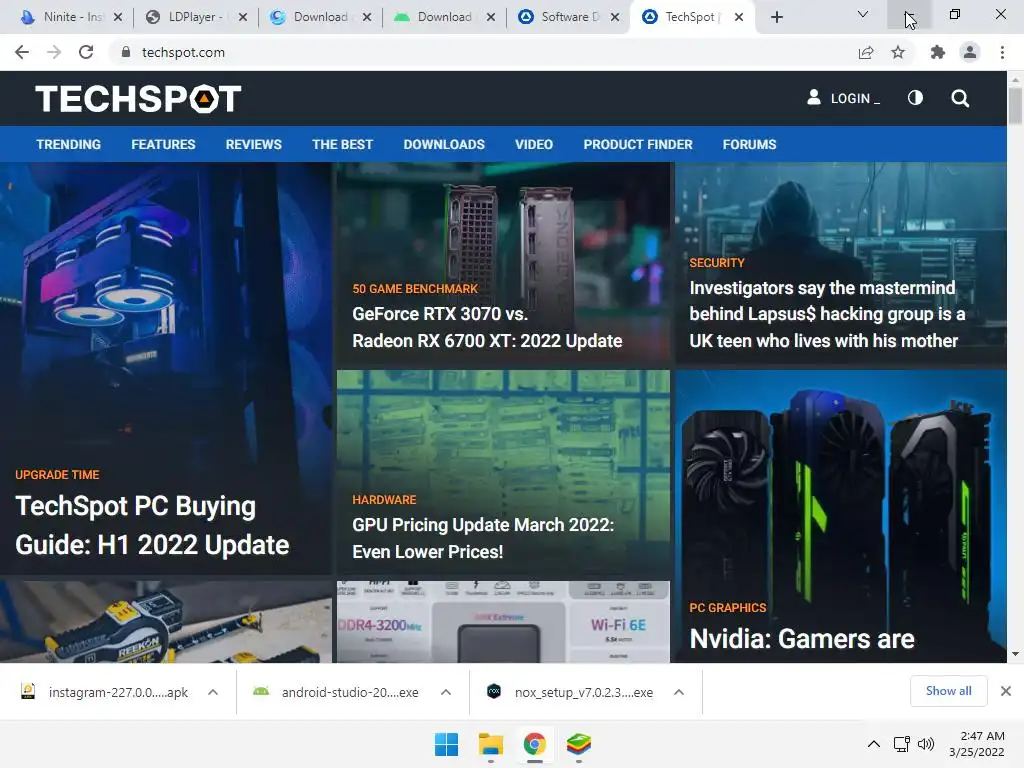This screenshot has height=768, width=1024.
Task: Click the page vertical scrollbar thumb
Action: [x=1015, y=106]
